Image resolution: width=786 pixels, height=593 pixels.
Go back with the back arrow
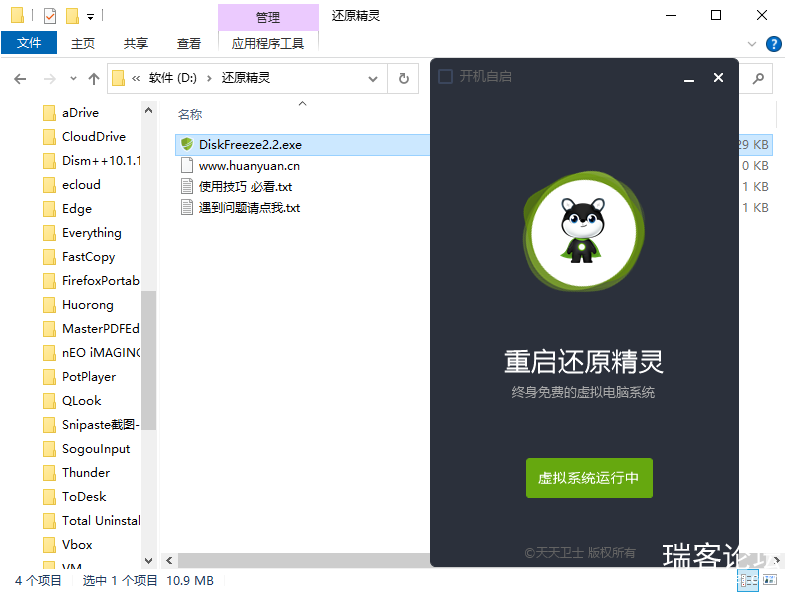[x=20, y=79]
